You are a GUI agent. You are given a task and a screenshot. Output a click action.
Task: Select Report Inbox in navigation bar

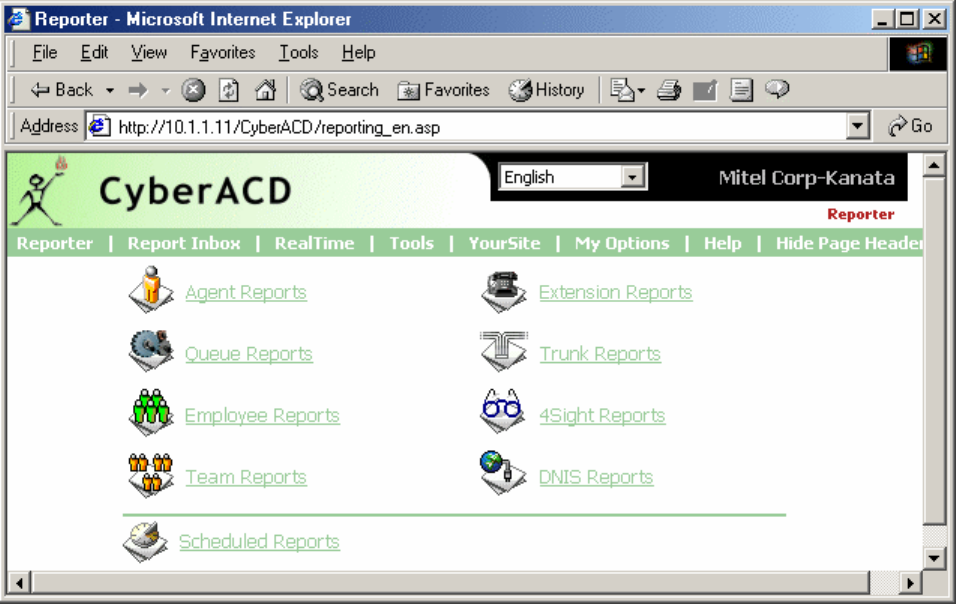pos(184,243)
